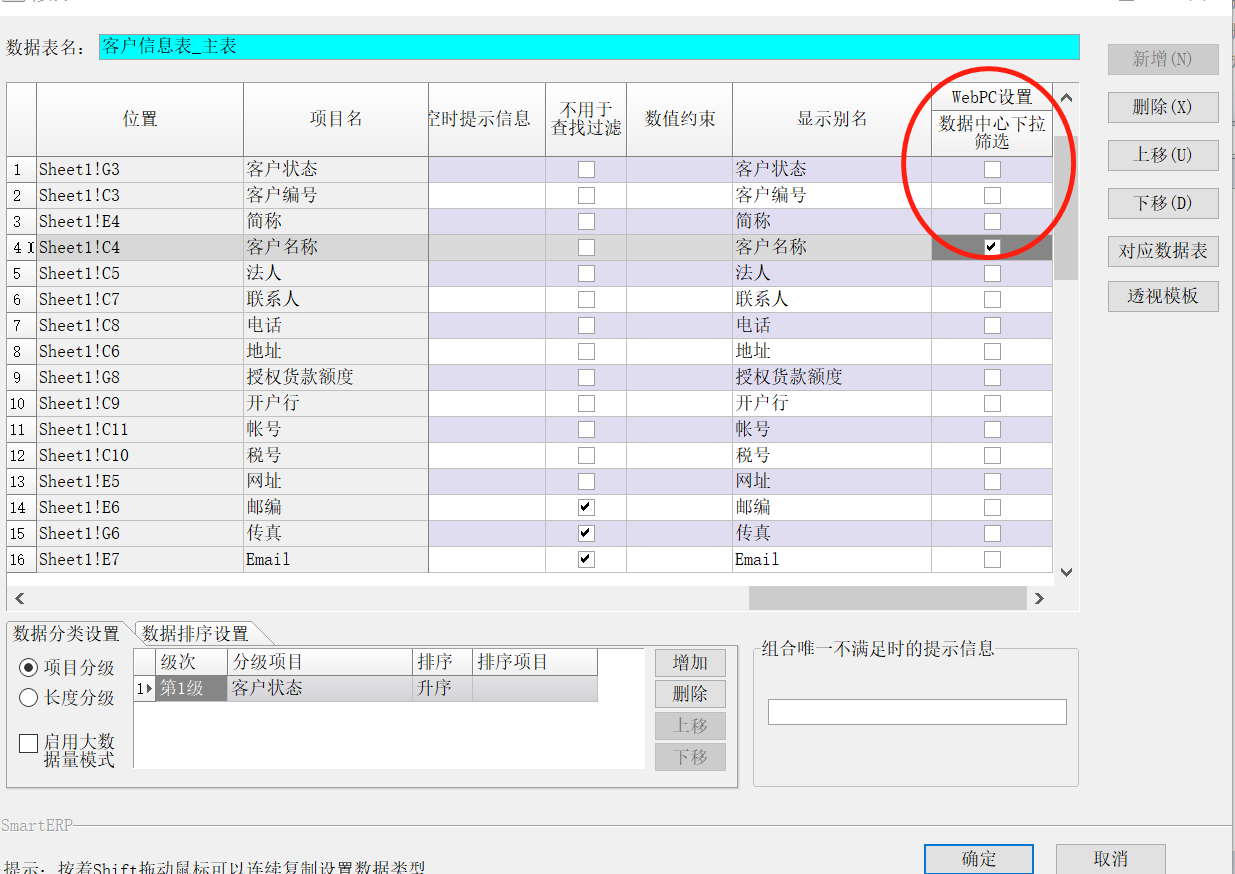Uncheck 不用于查找过滤 for 传真
This screenshot has width=1235, height=874.
tap(586, 533)
